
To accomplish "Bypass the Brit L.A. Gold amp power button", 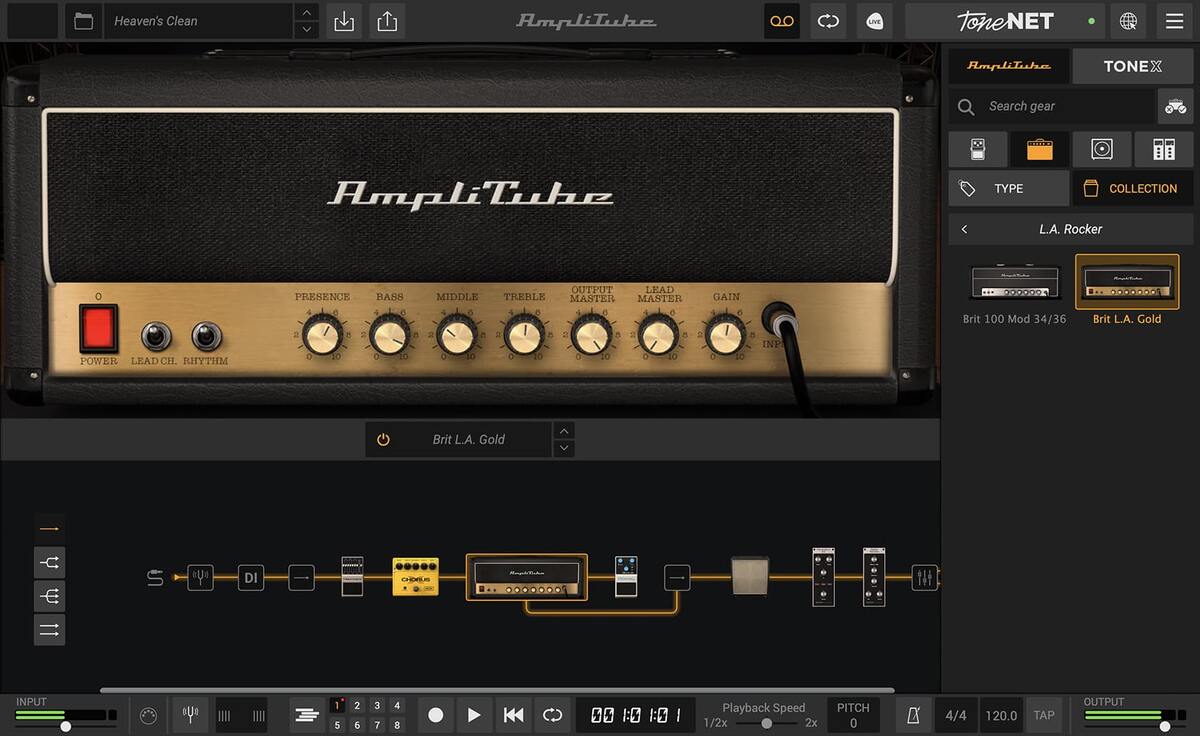I will pos(382,438).
